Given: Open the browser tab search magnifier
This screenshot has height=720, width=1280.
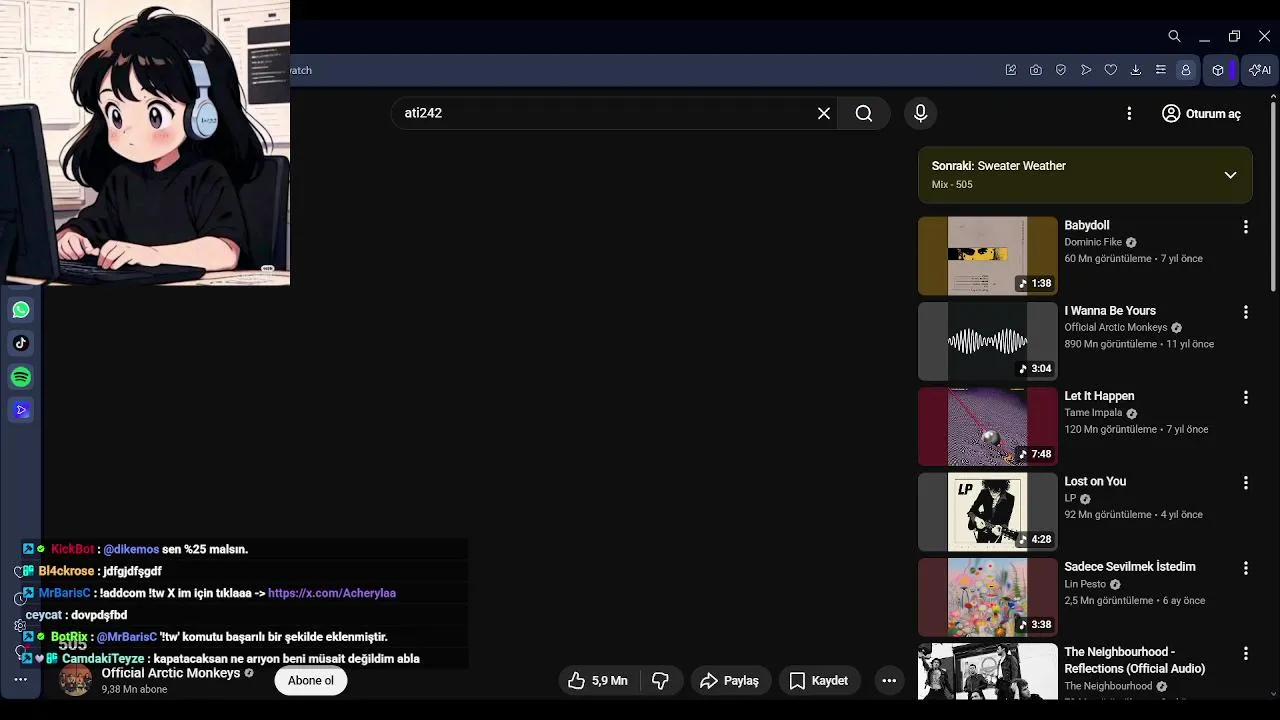Looking at the screenshot, I should tap(1174, 36).
